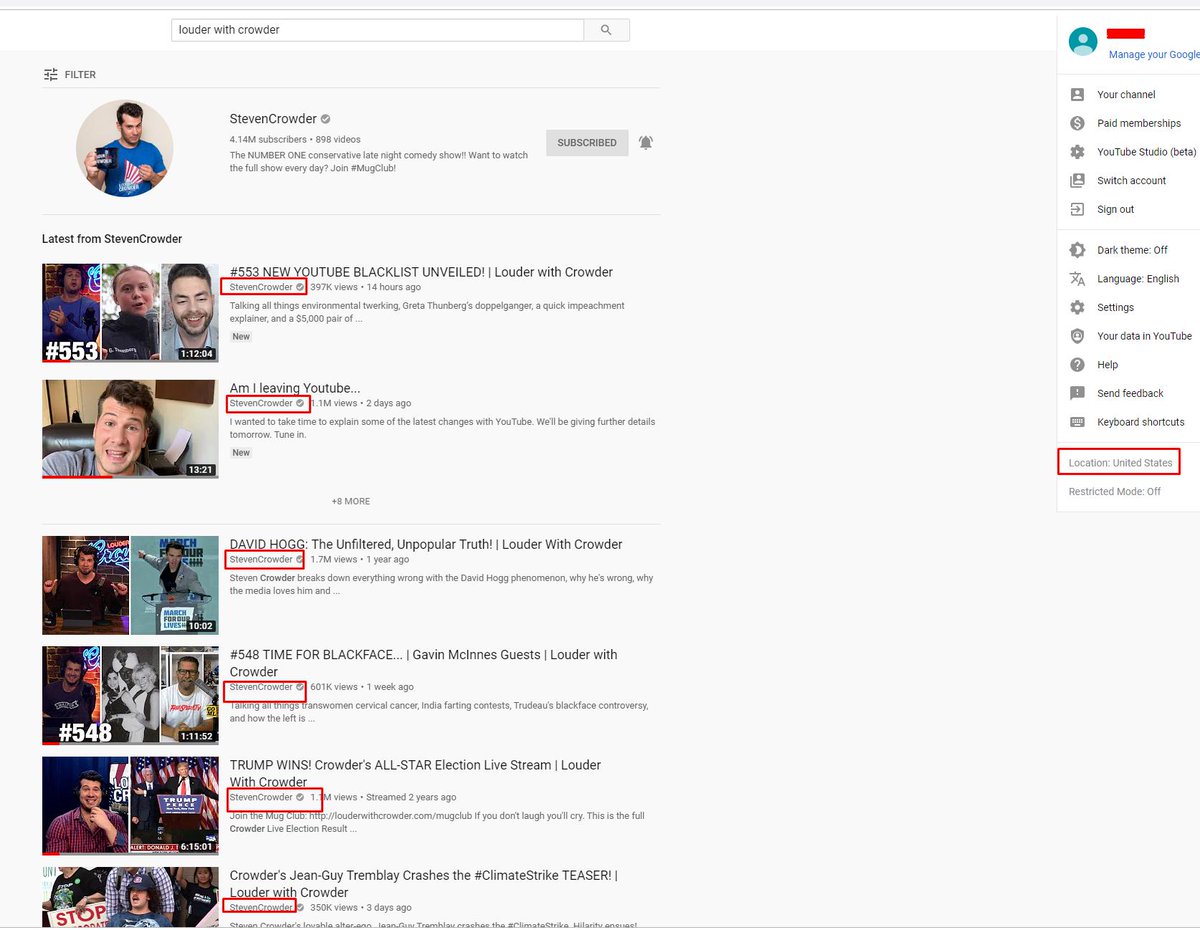Click the notification bell beside SUBSCRIBED
1200x930 pixels.
pyautogui.click(x=646, y=142)
